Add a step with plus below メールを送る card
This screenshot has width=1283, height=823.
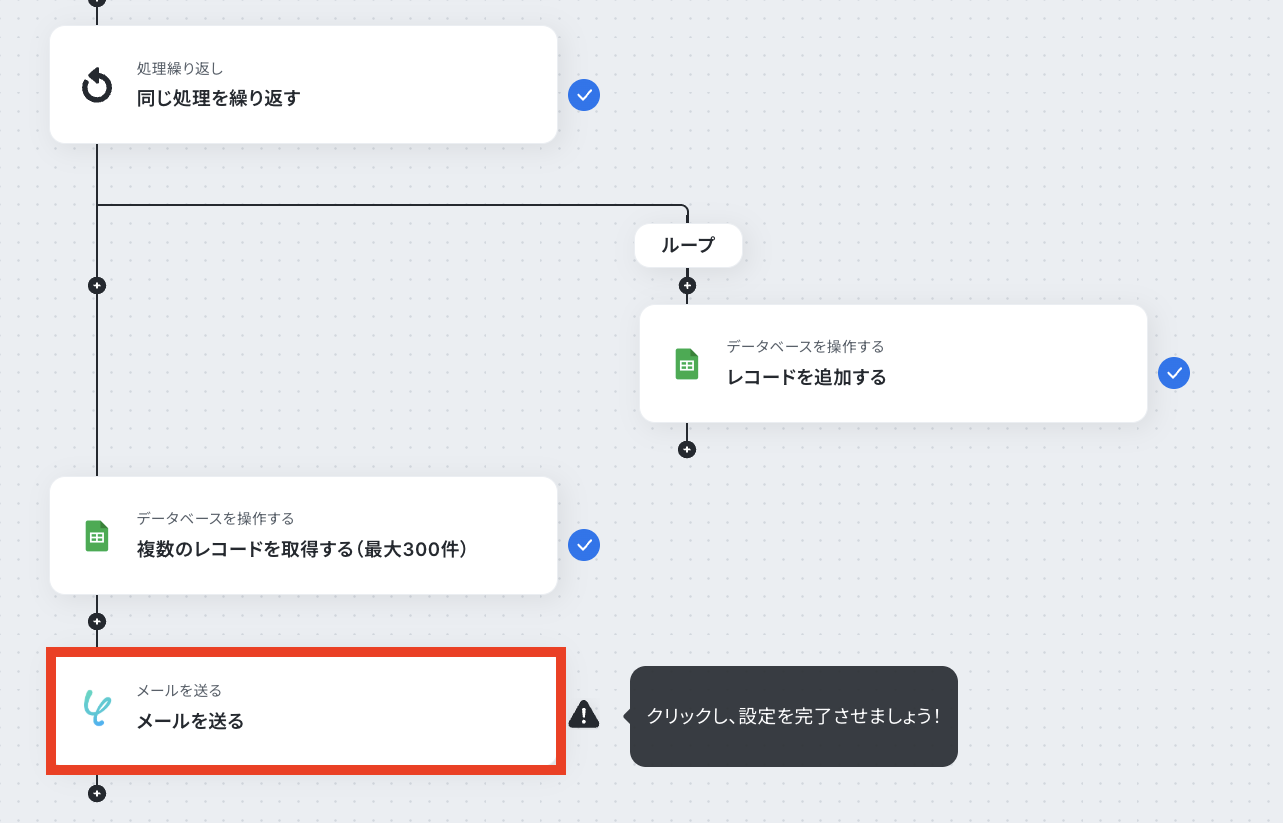point(97,794)
